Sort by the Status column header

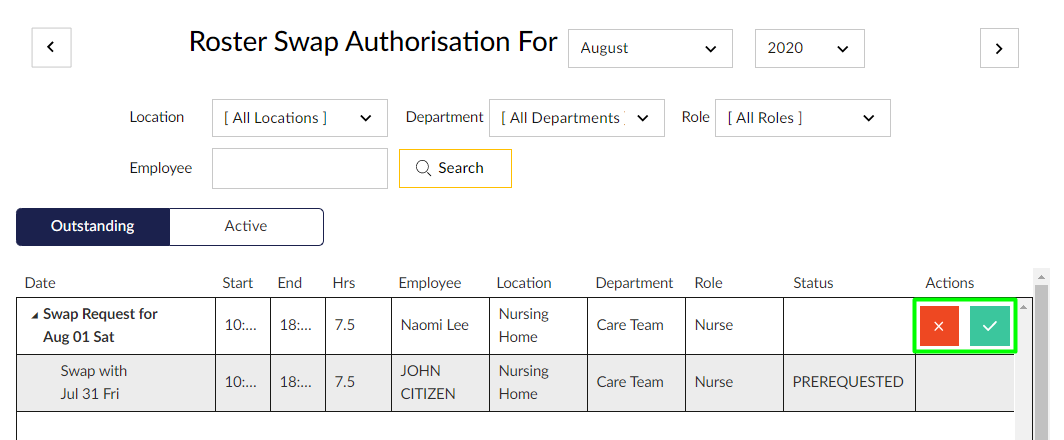tap(813, 283)
